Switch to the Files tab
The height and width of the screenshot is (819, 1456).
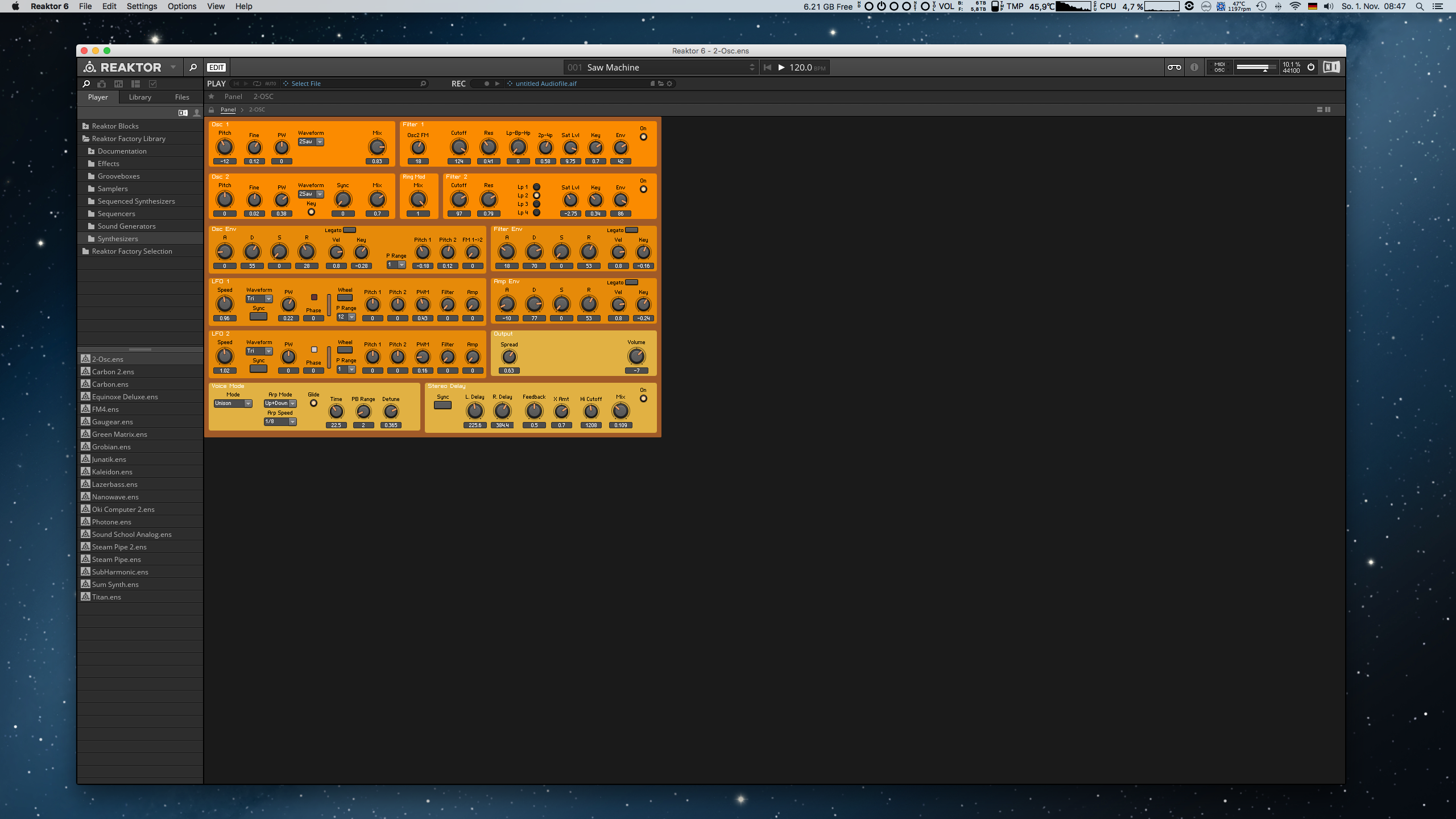click(182, 97)
